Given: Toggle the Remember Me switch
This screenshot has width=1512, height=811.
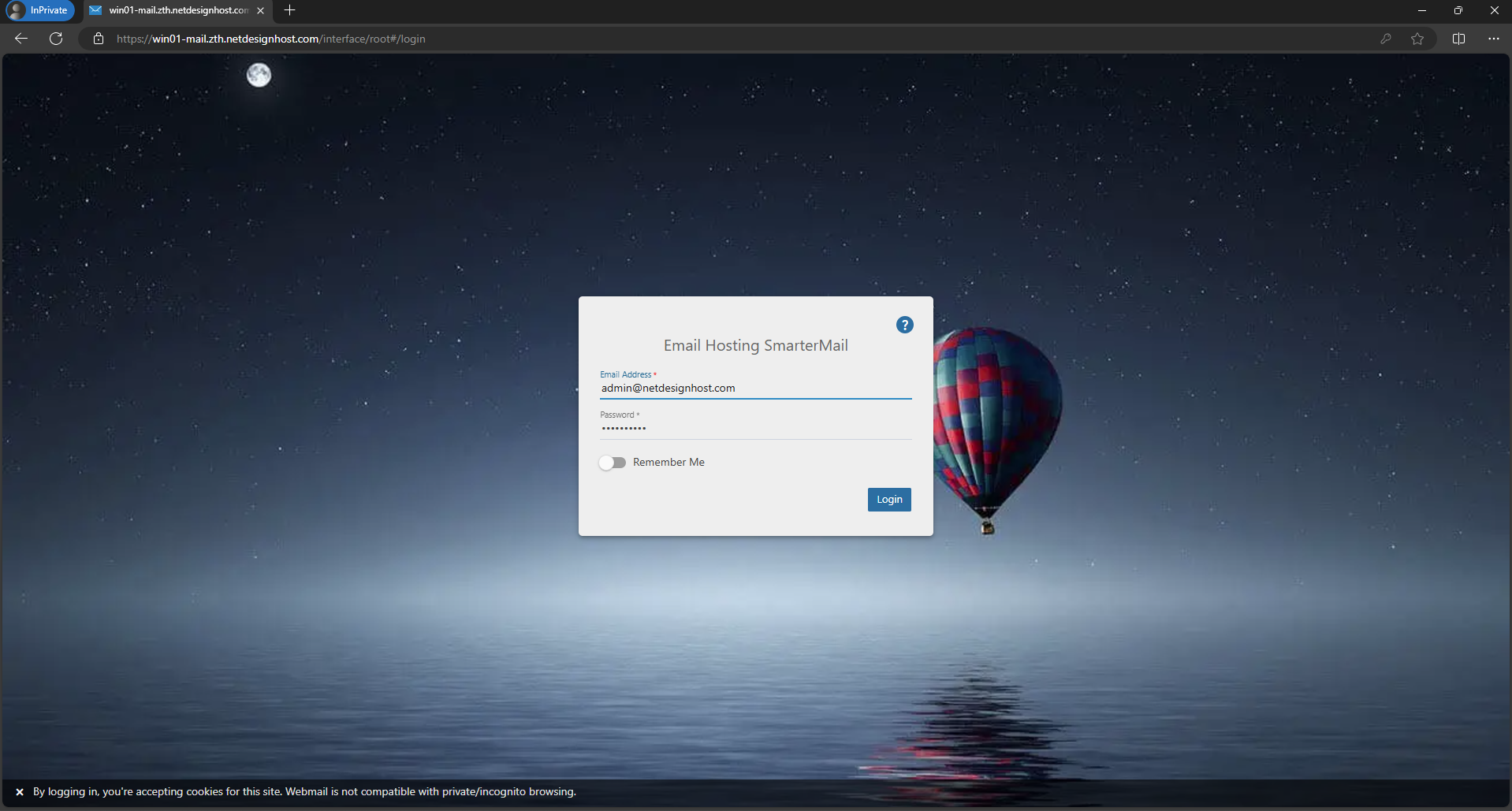Looking at the screenshot, I should point(613,463).
